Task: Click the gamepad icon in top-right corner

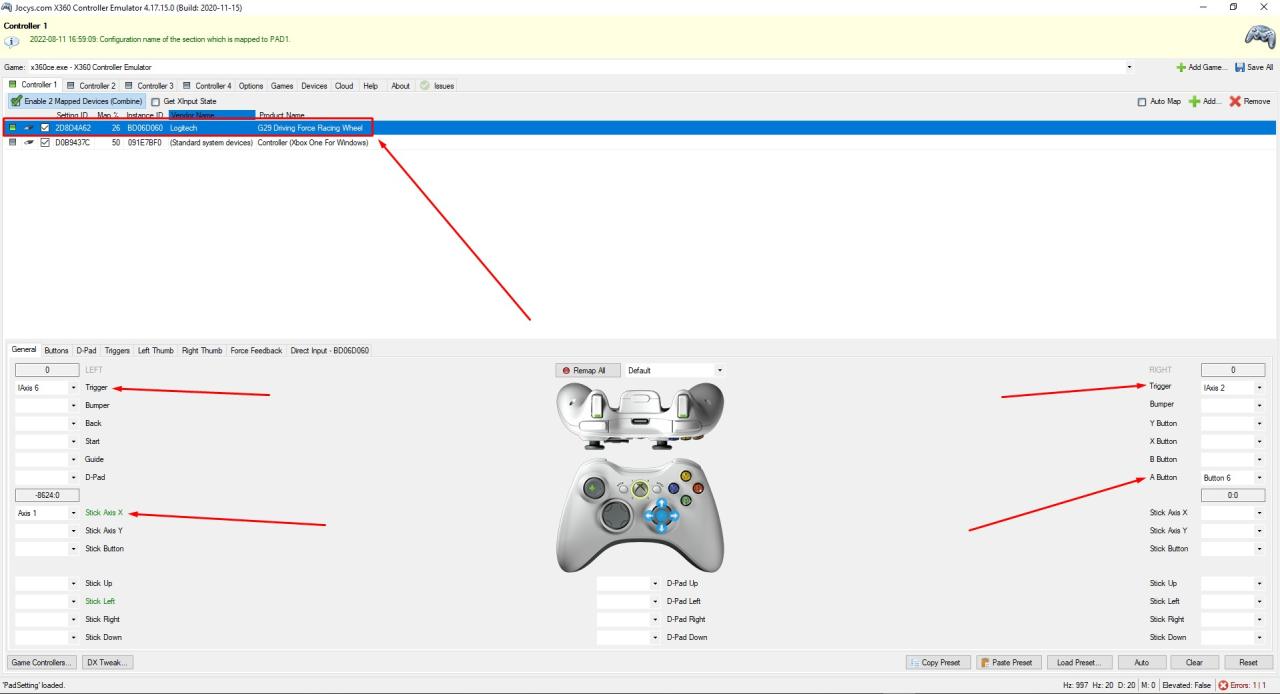Action: 1258,38
